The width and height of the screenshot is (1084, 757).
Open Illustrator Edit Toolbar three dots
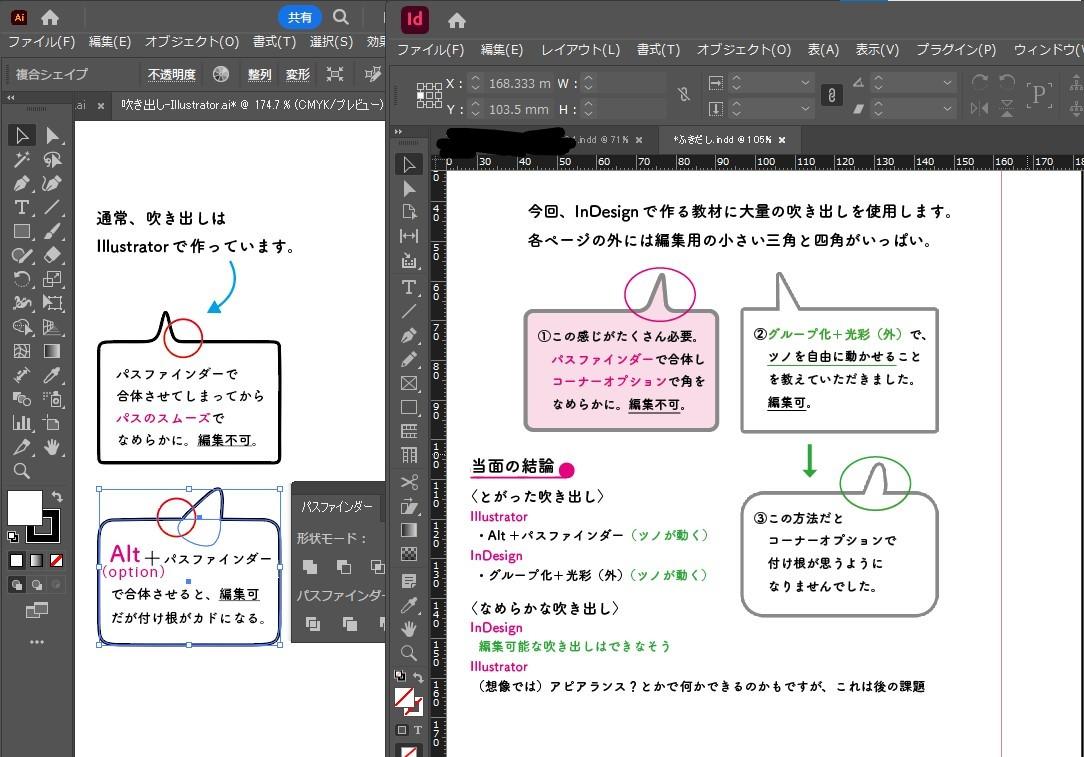click(x=37, y=642)
